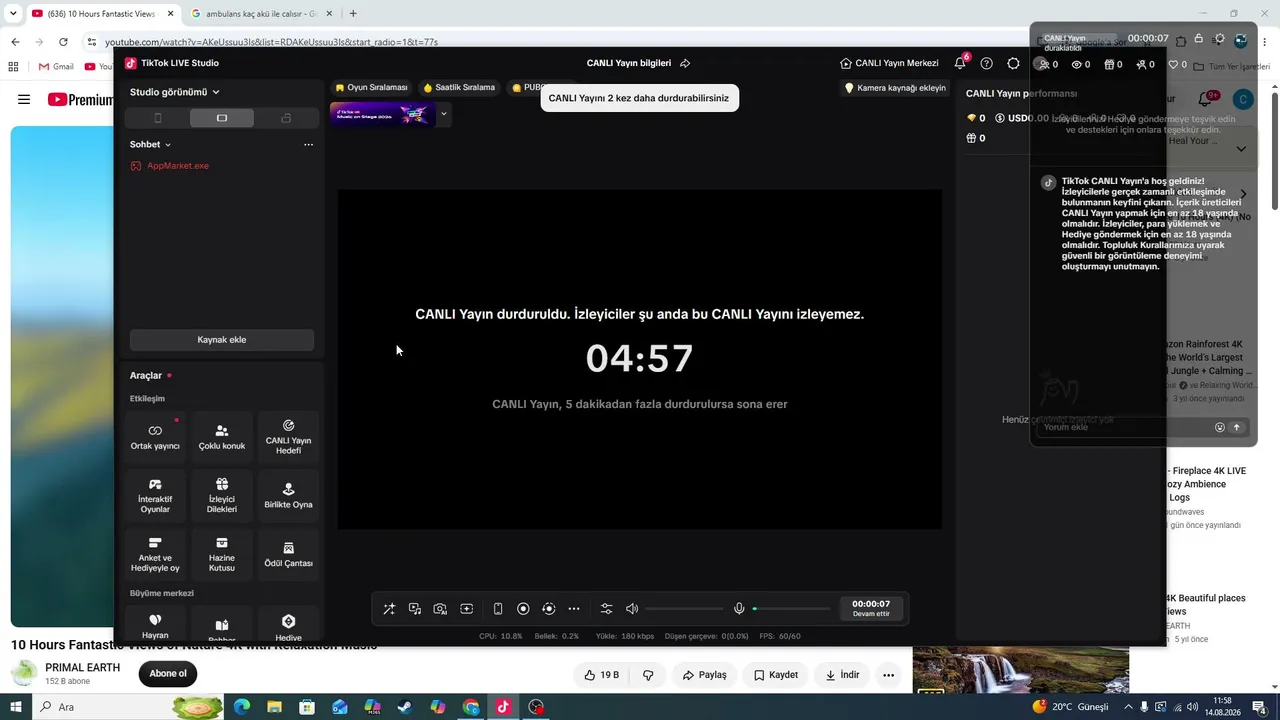Open TikTok LIVE Studio notifications bell
The height and width of the screenshot is (720, 1280).
[x=960, y=63]
